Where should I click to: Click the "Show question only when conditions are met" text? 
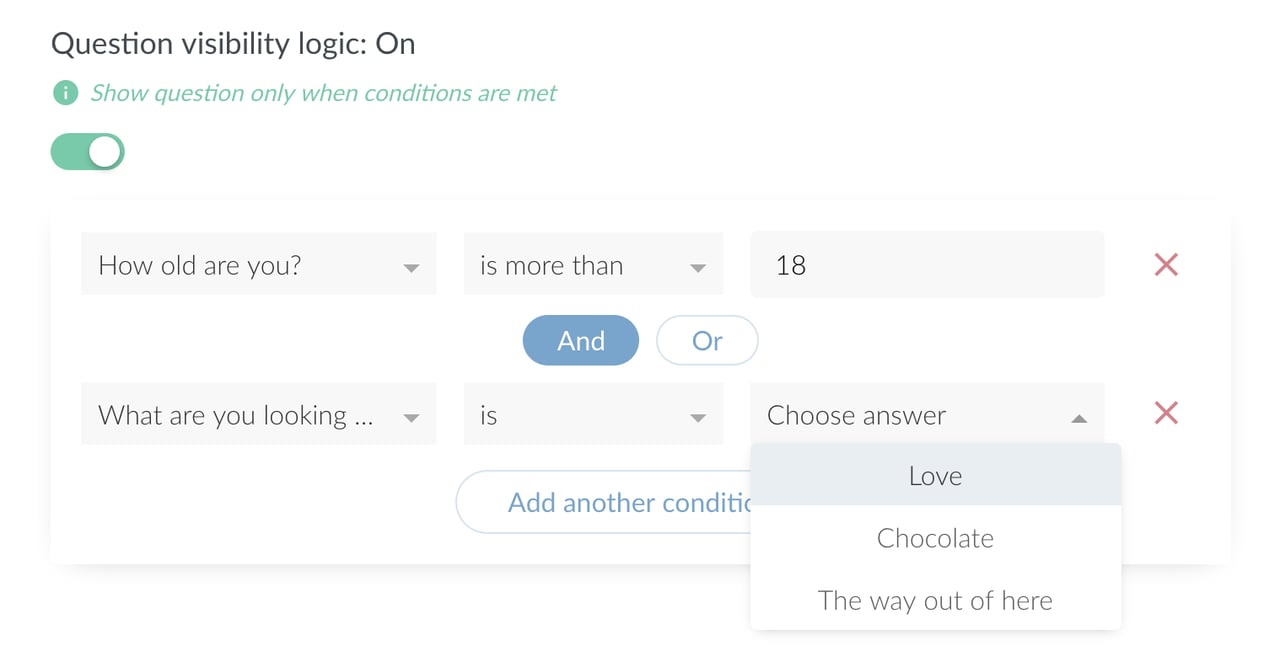(x=322, y=93)
